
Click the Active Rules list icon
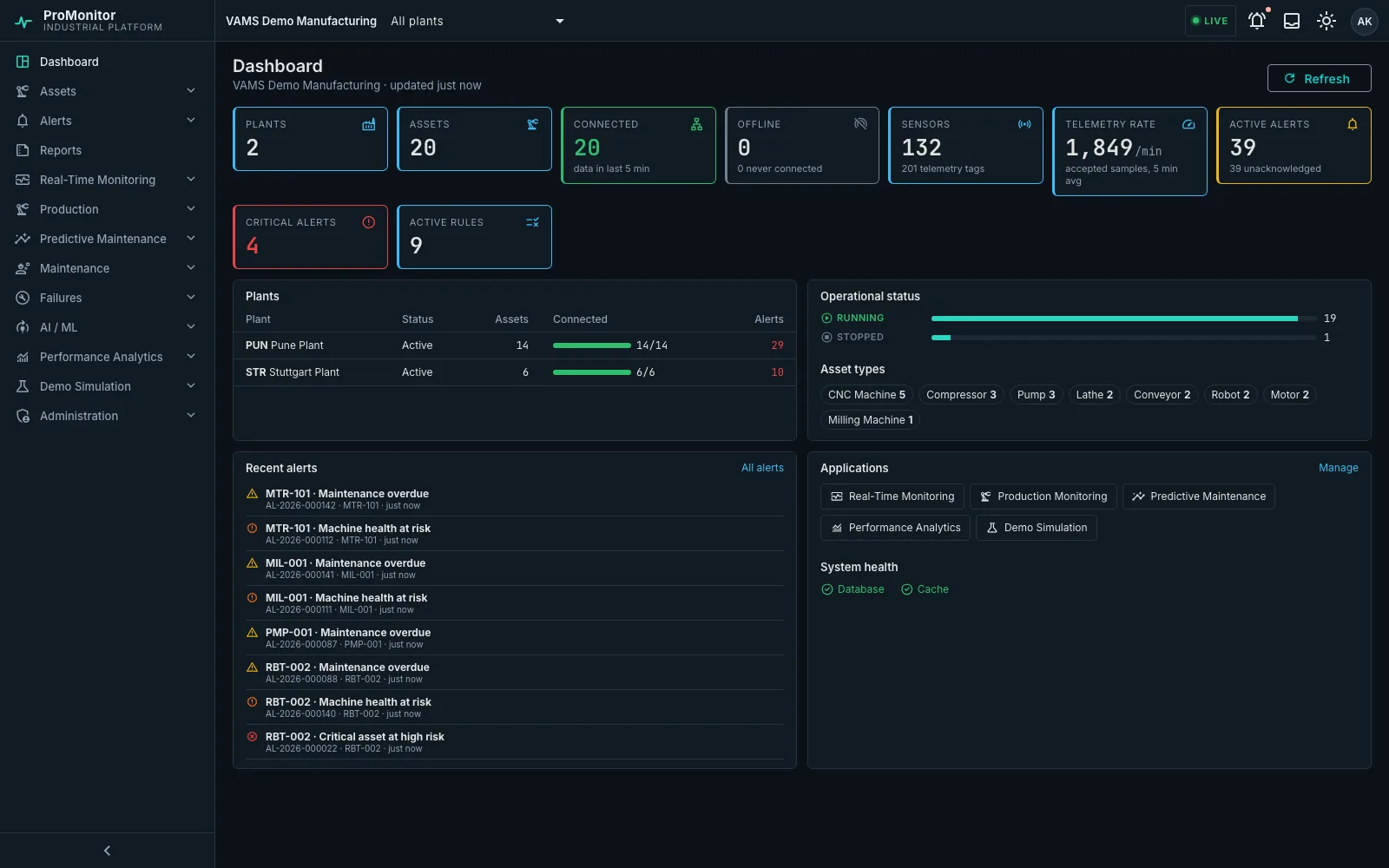coord(533,222)
